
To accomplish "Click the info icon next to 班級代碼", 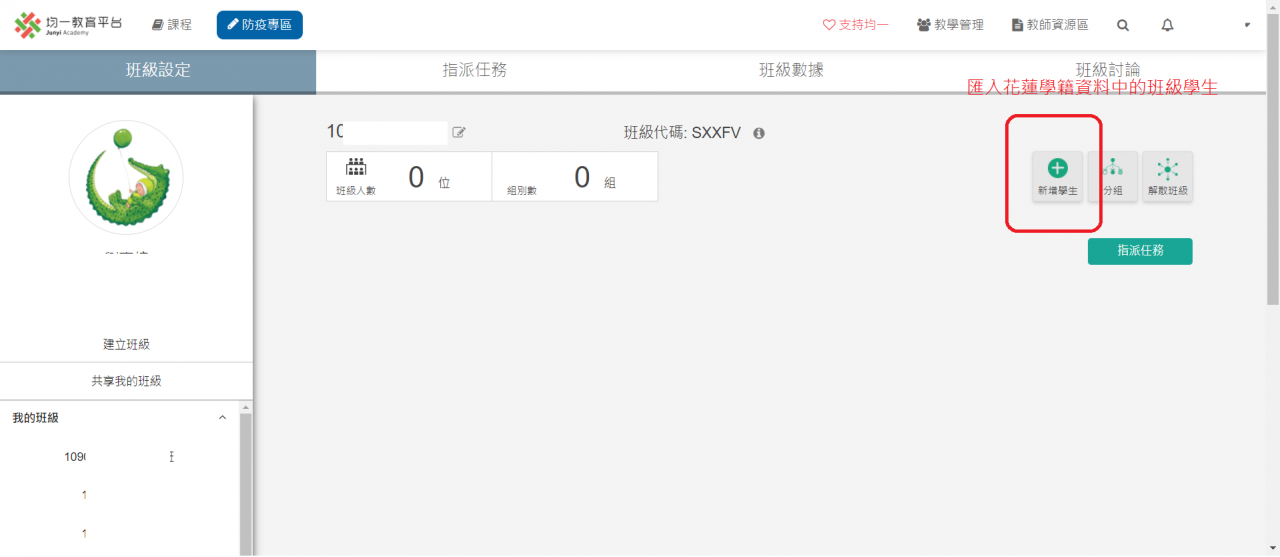I will pyautogui.click(x=759, y=133).
